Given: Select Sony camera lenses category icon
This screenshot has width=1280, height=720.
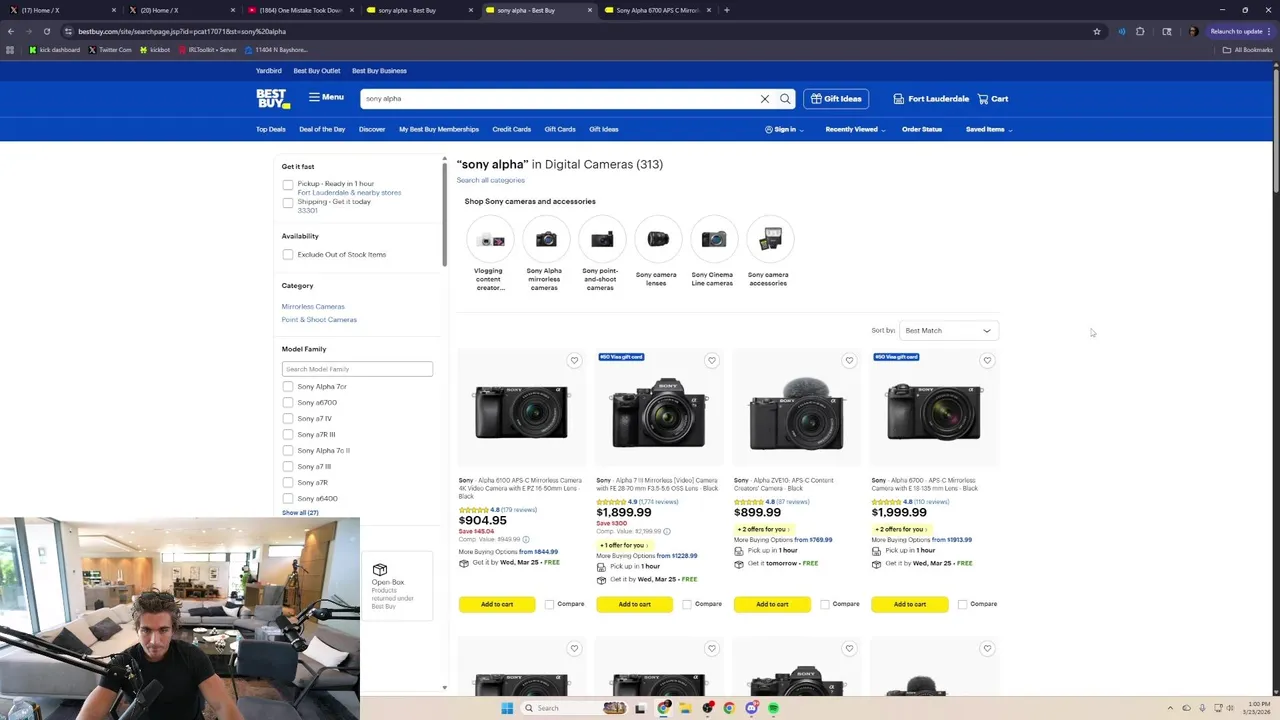Looking at the screenshot, I should 658,240.
